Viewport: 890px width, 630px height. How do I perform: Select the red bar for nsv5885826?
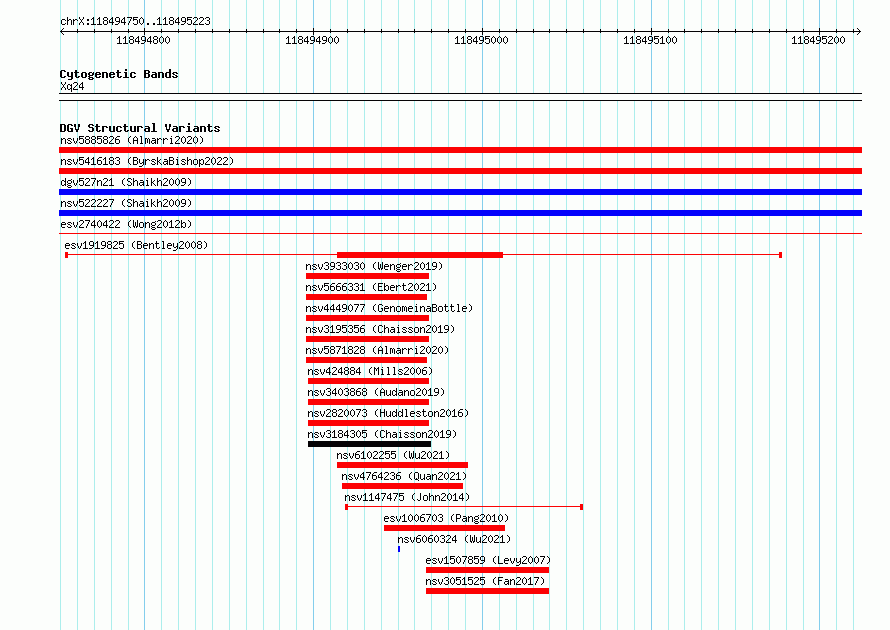click(460, 150)
